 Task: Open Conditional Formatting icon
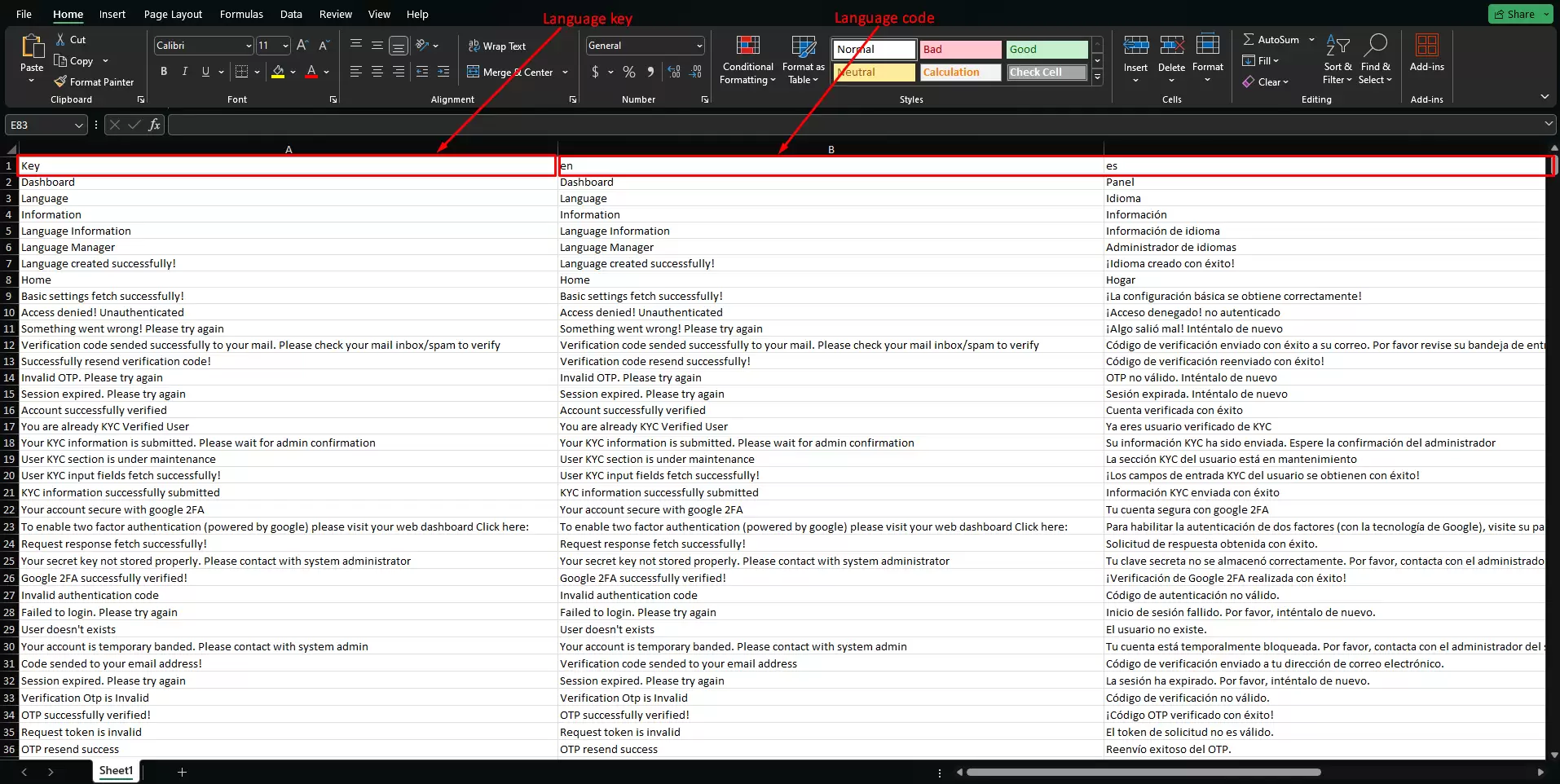(747, 46)
